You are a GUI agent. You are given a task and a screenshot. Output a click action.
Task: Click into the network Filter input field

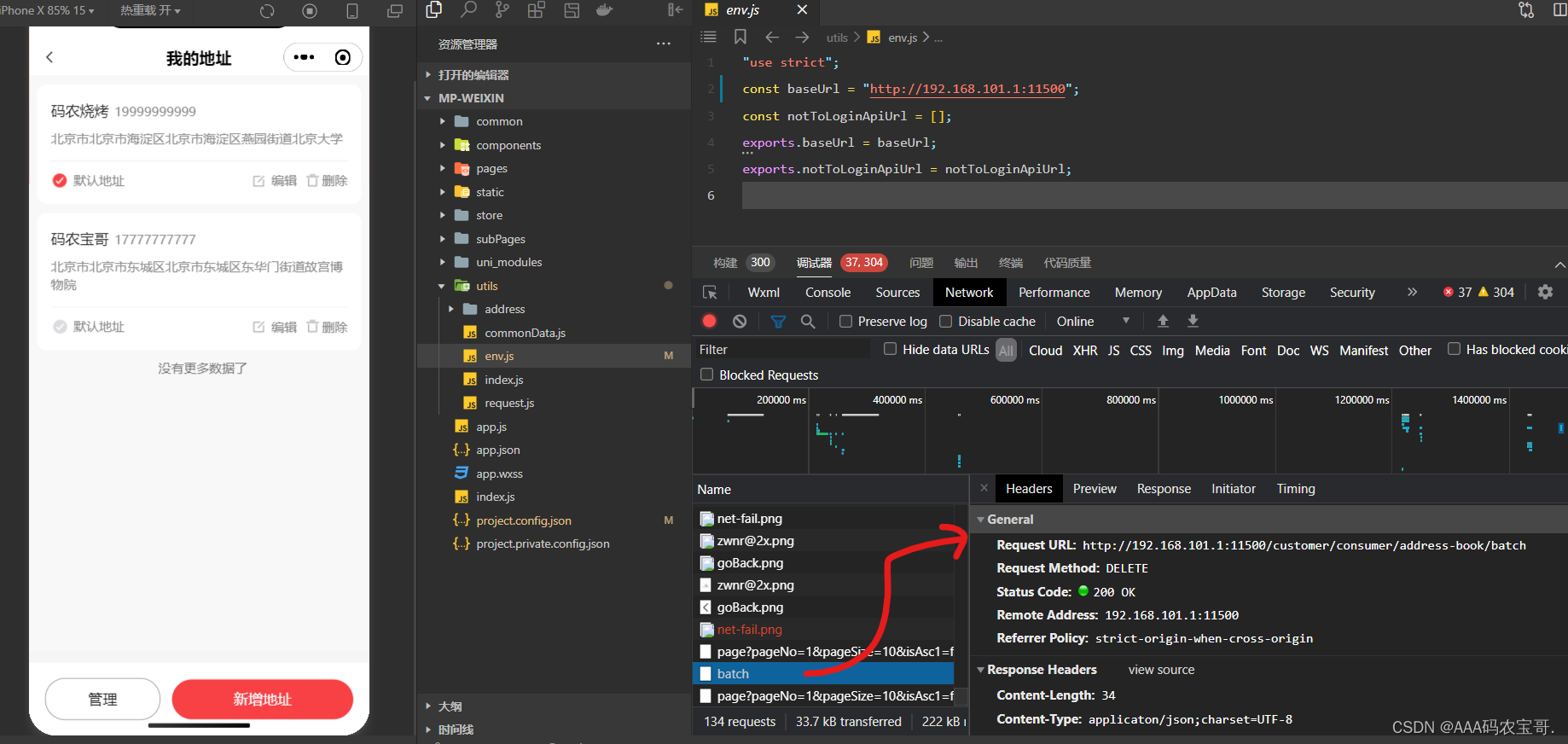(782, 350)
